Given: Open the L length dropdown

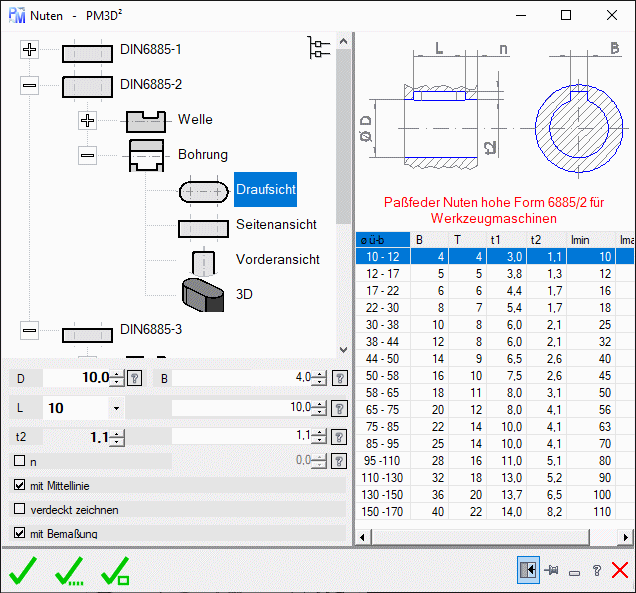Looking at the screenshot, I should 116,408.
